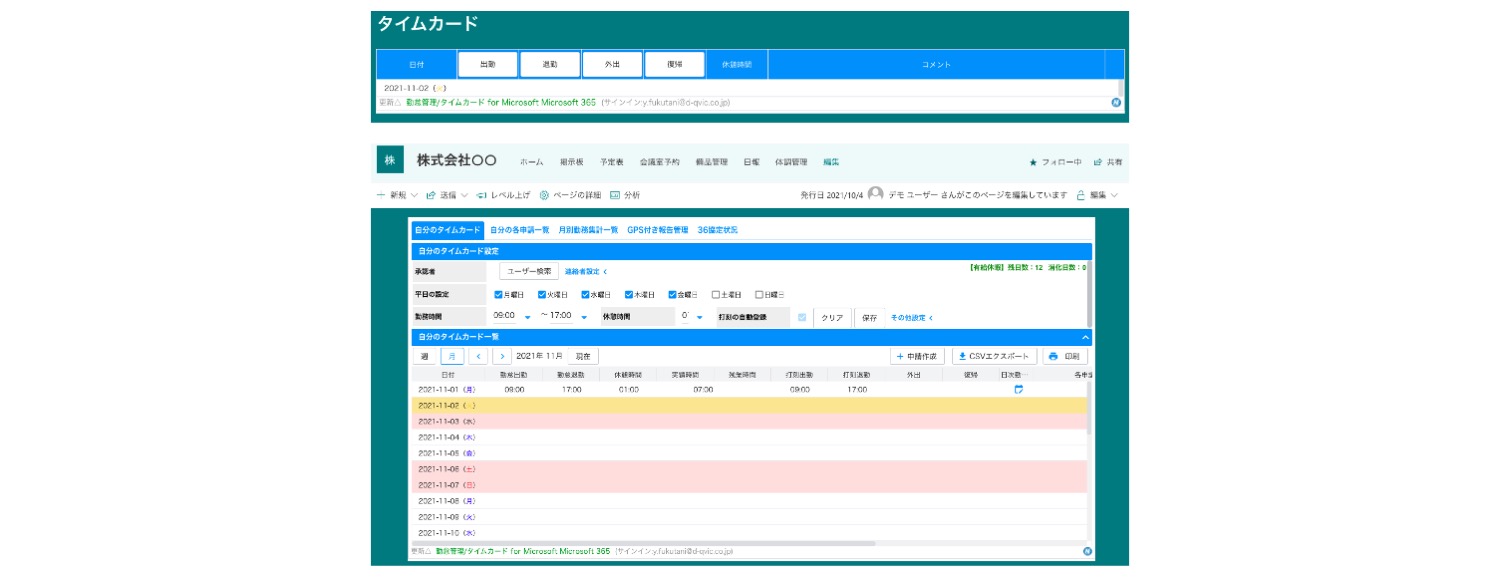The image size is (1500, 584).
Task: Click クリア button
Action: (834, 317)
